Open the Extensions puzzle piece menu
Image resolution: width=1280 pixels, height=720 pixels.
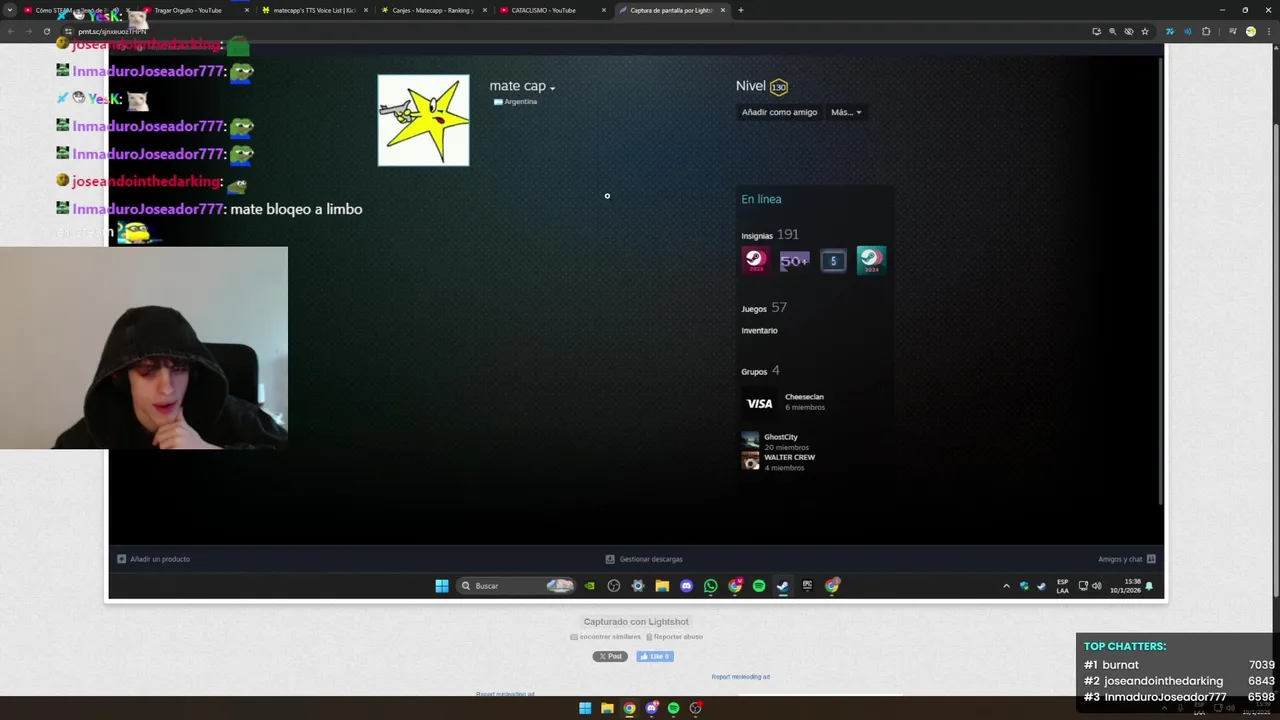(x=1206, y=31)
